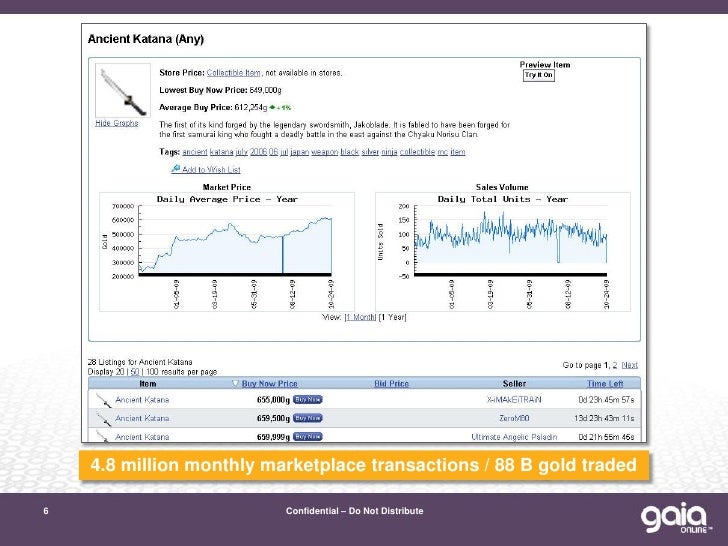The image size is (728, 546).
Task: Display 50 results per page
Action: point(135,372)
